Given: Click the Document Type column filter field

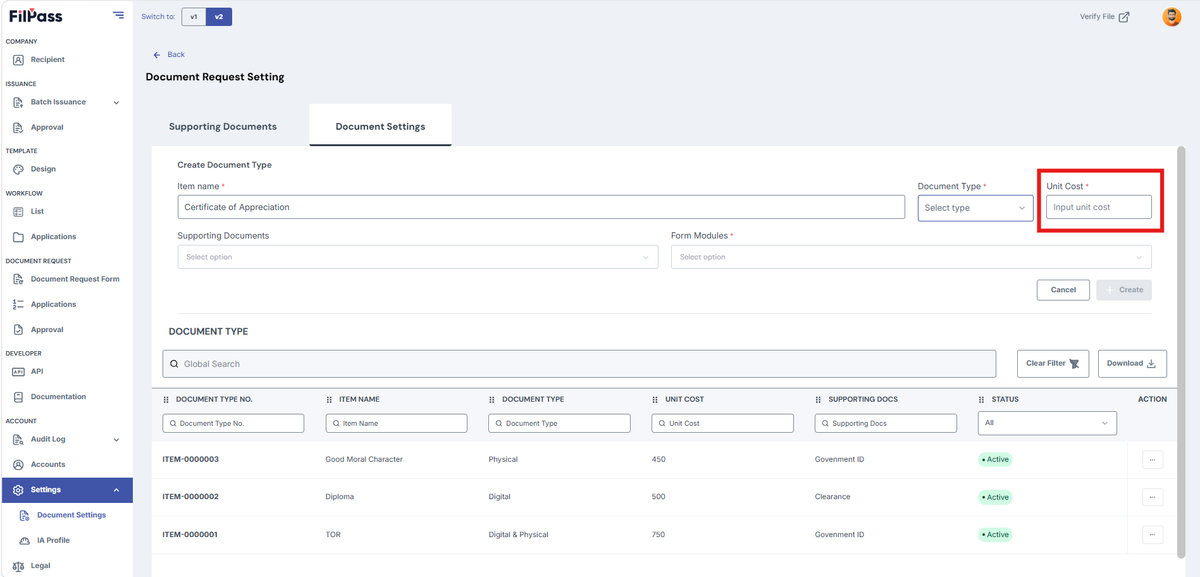Looking at the screenshot, I should pyautogui.click(x=559, y=424).
